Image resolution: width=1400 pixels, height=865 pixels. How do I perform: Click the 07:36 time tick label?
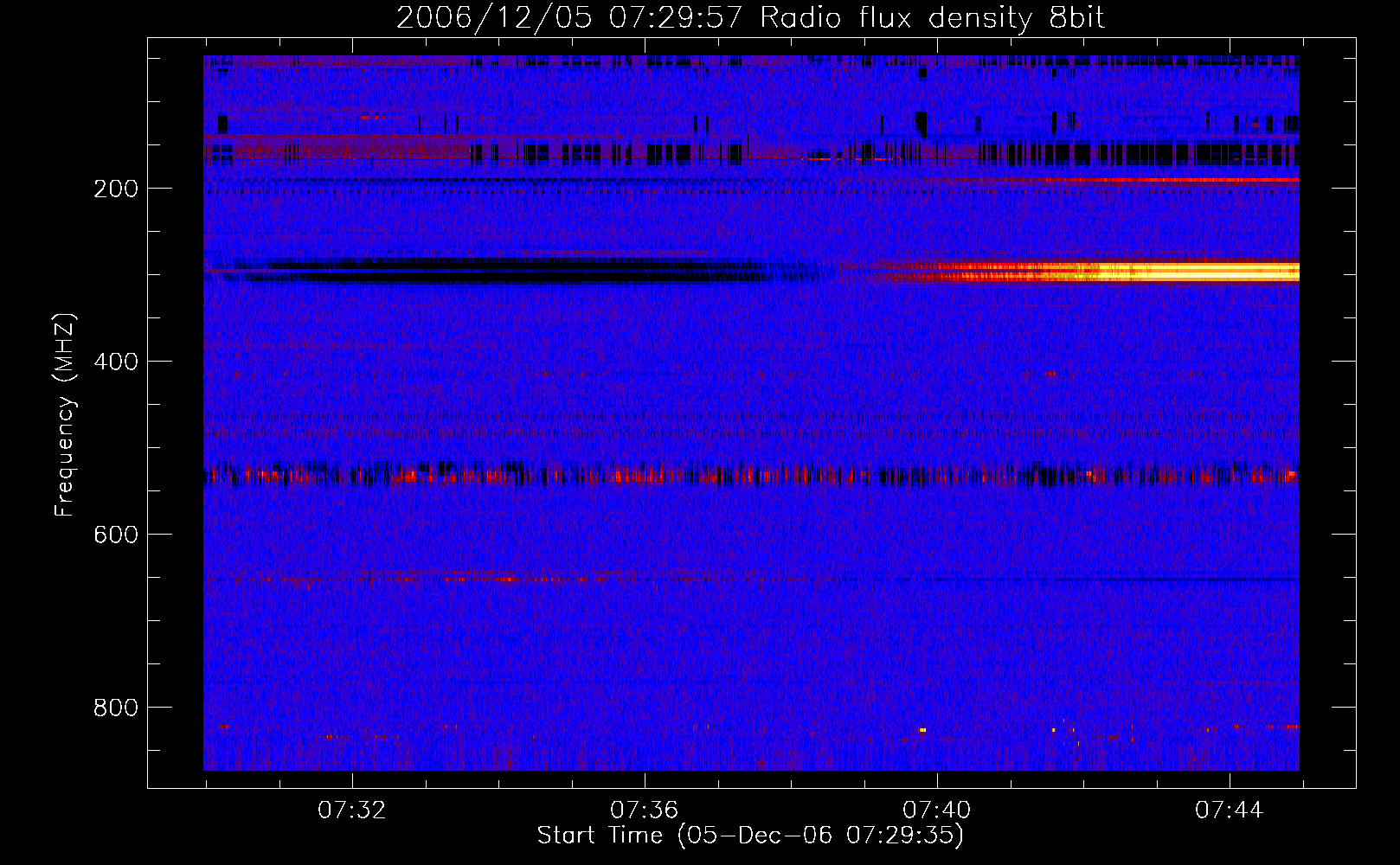645,811
